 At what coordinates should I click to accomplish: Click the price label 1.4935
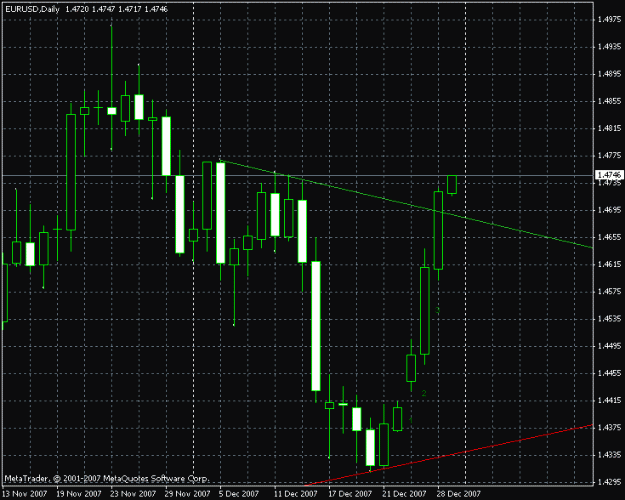pyautogui.click(x=609, y=47)
